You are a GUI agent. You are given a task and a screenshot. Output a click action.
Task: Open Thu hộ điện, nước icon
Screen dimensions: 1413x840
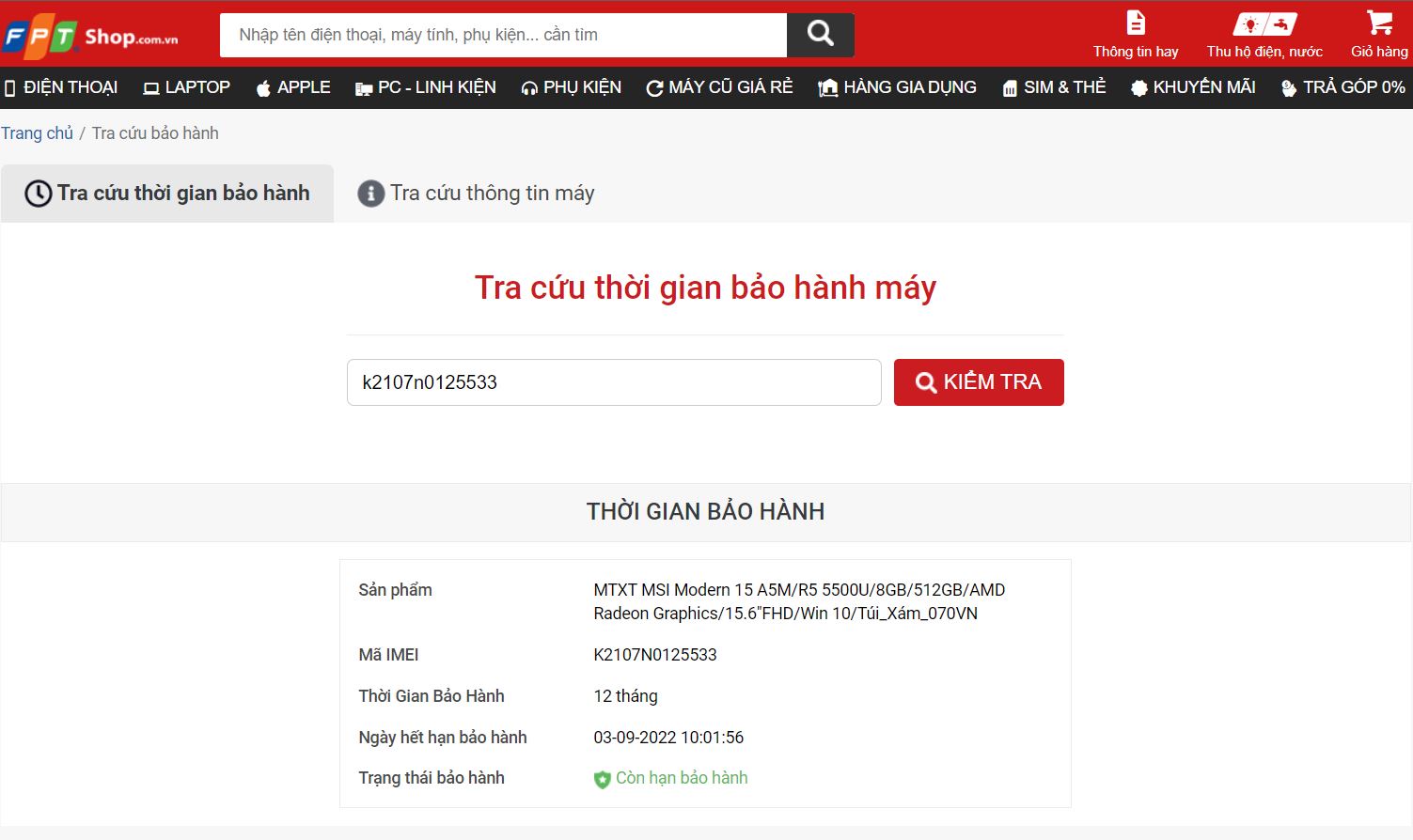click(1264, 23)
